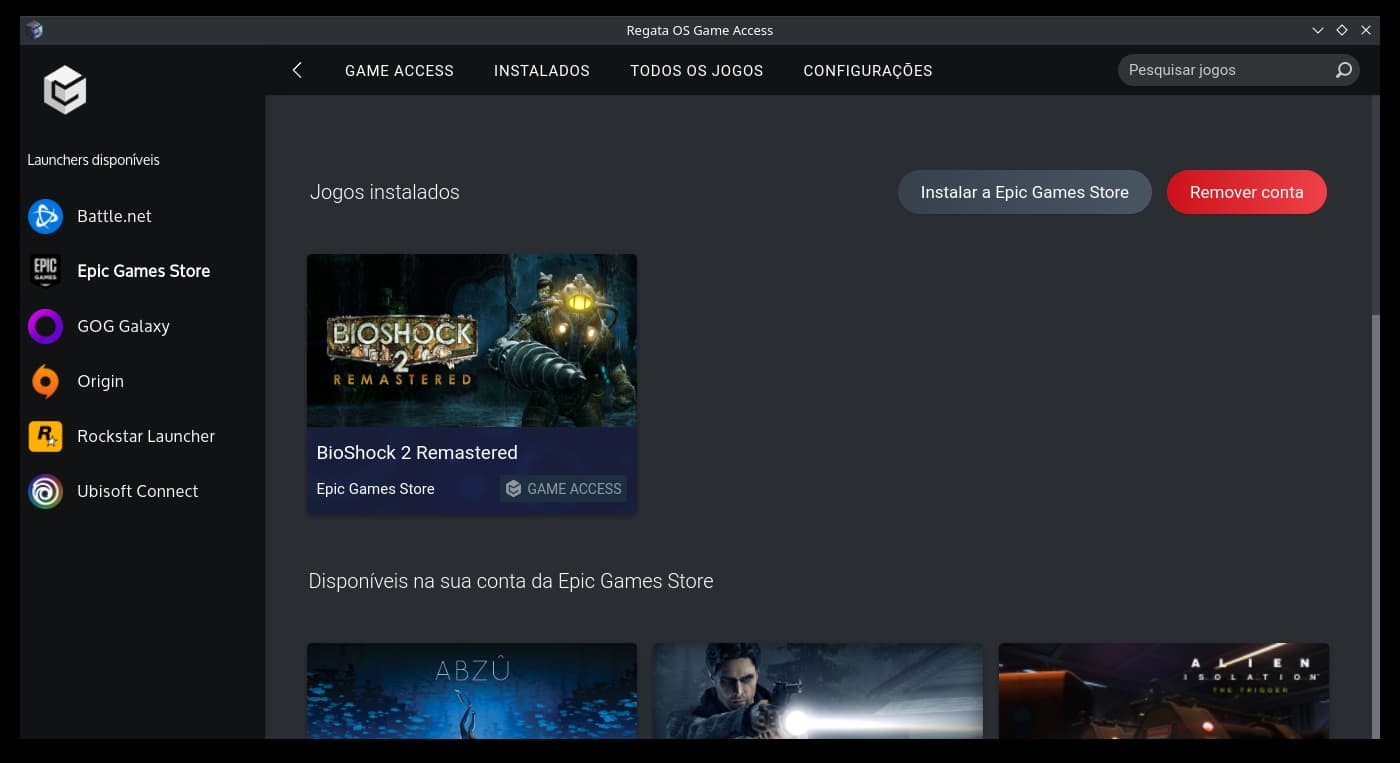Select Battle.net in launchers list
Viewport: 1400px width, 763px height.
114,216
